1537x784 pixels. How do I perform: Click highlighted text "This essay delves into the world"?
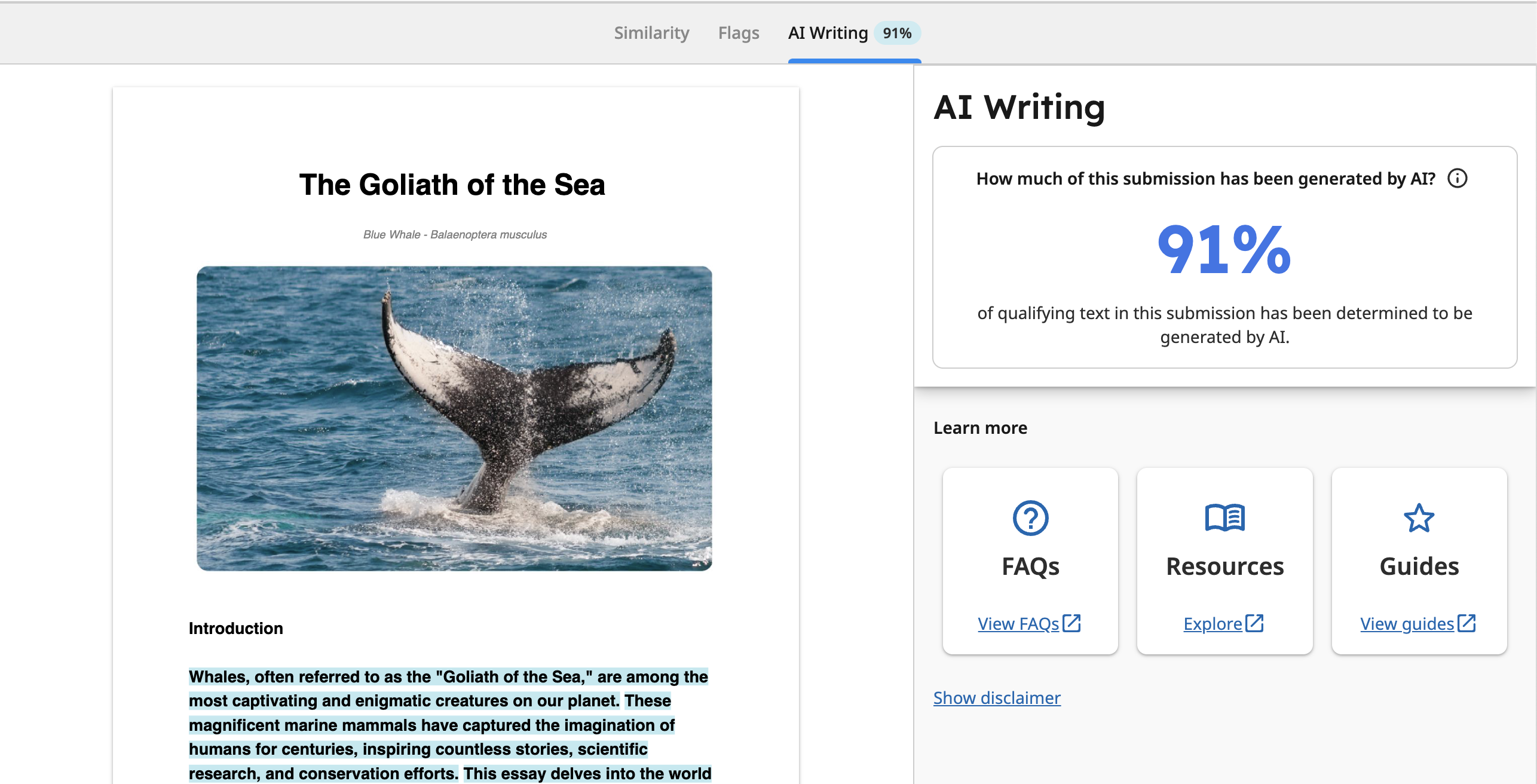point(587,773)
